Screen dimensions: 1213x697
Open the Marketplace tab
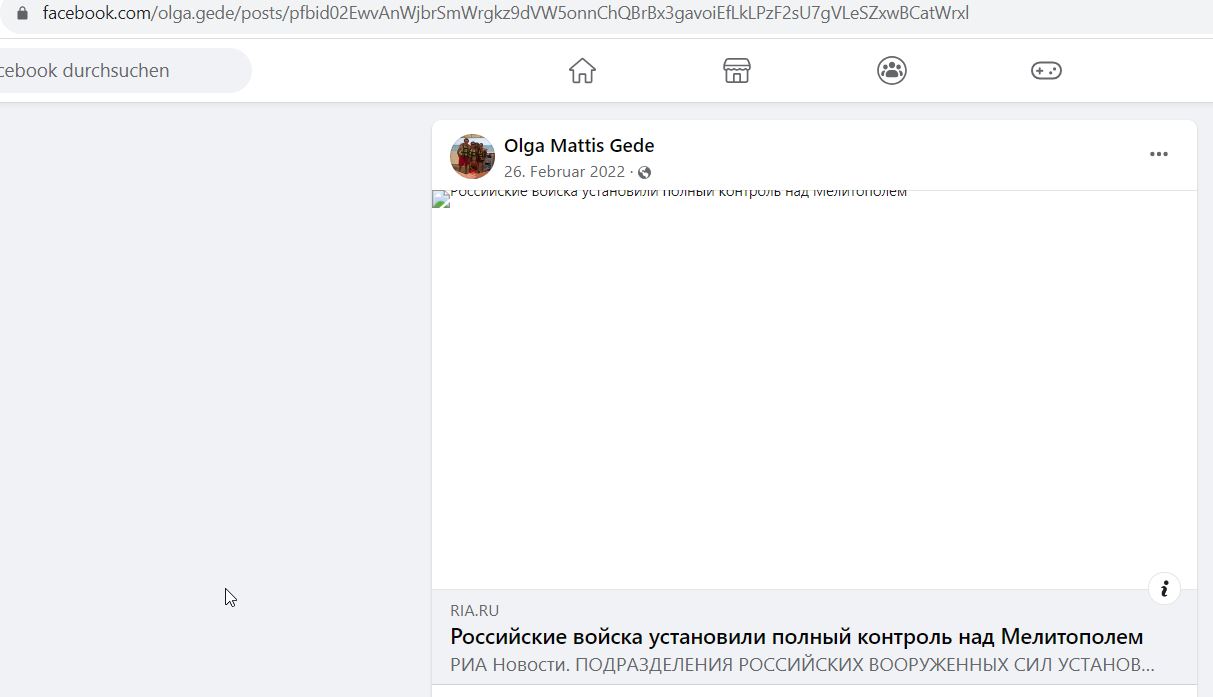[x=737, y=71]
